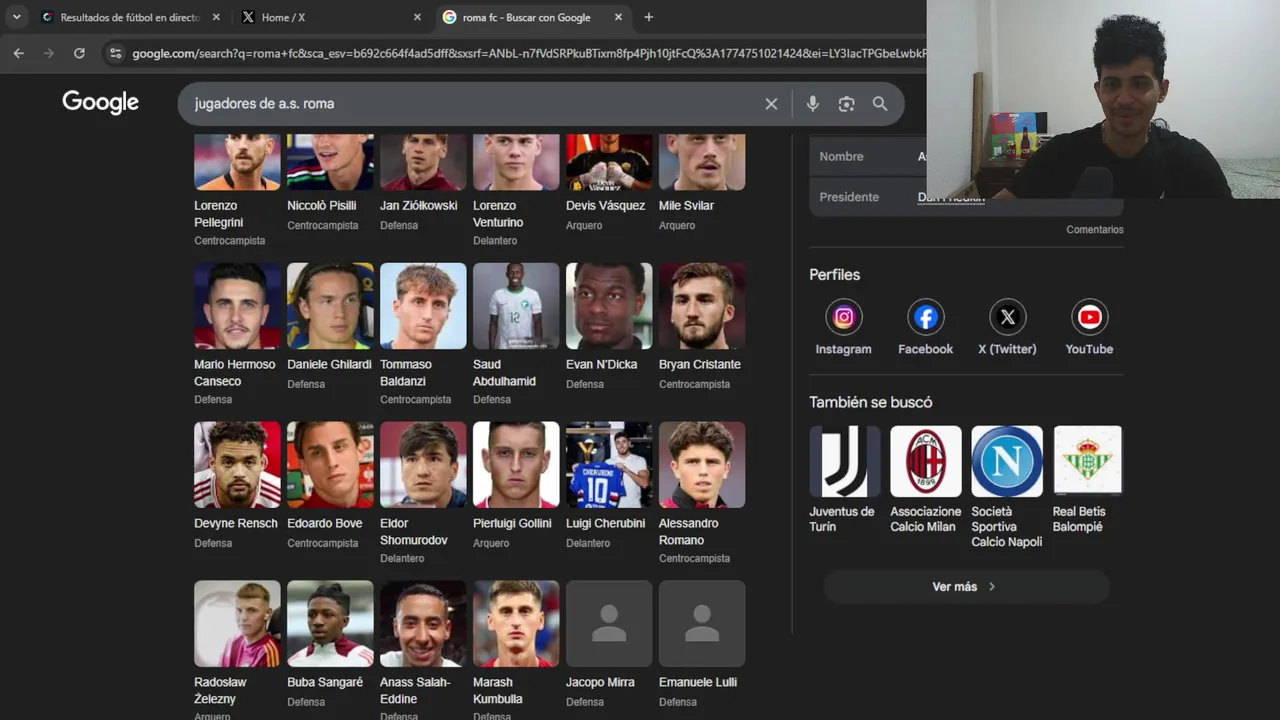Select Tommaso Baldanzi photo
Image resolution: width=1280 pixels, height=720 pixels.
coord(423,306)
